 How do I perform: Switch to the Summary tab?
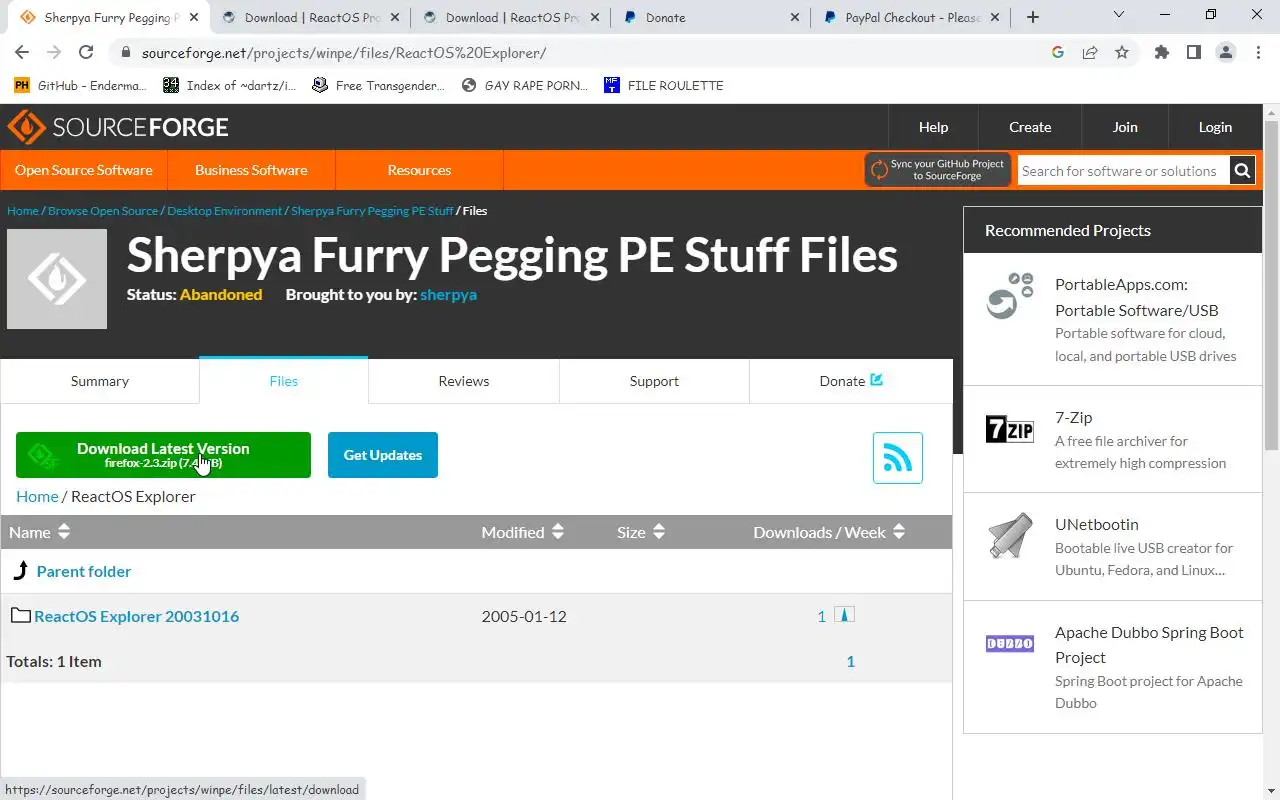(100, 381)
